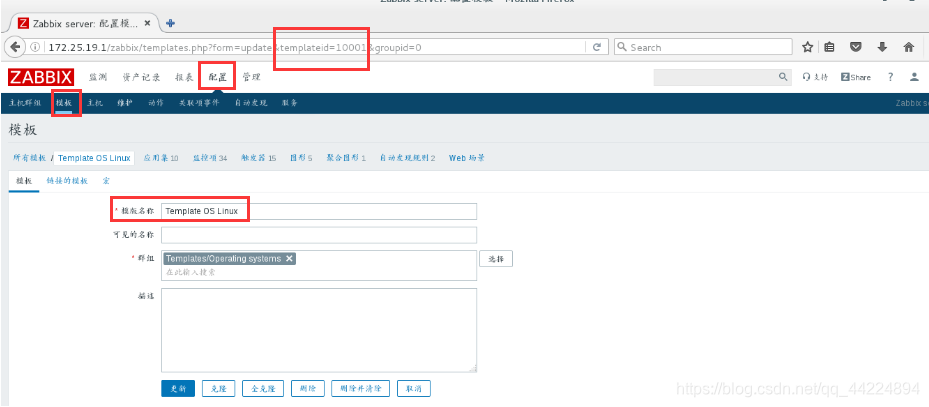
Task: Switch to the 链接的模板 tab
Action: (x=67, y=181)
